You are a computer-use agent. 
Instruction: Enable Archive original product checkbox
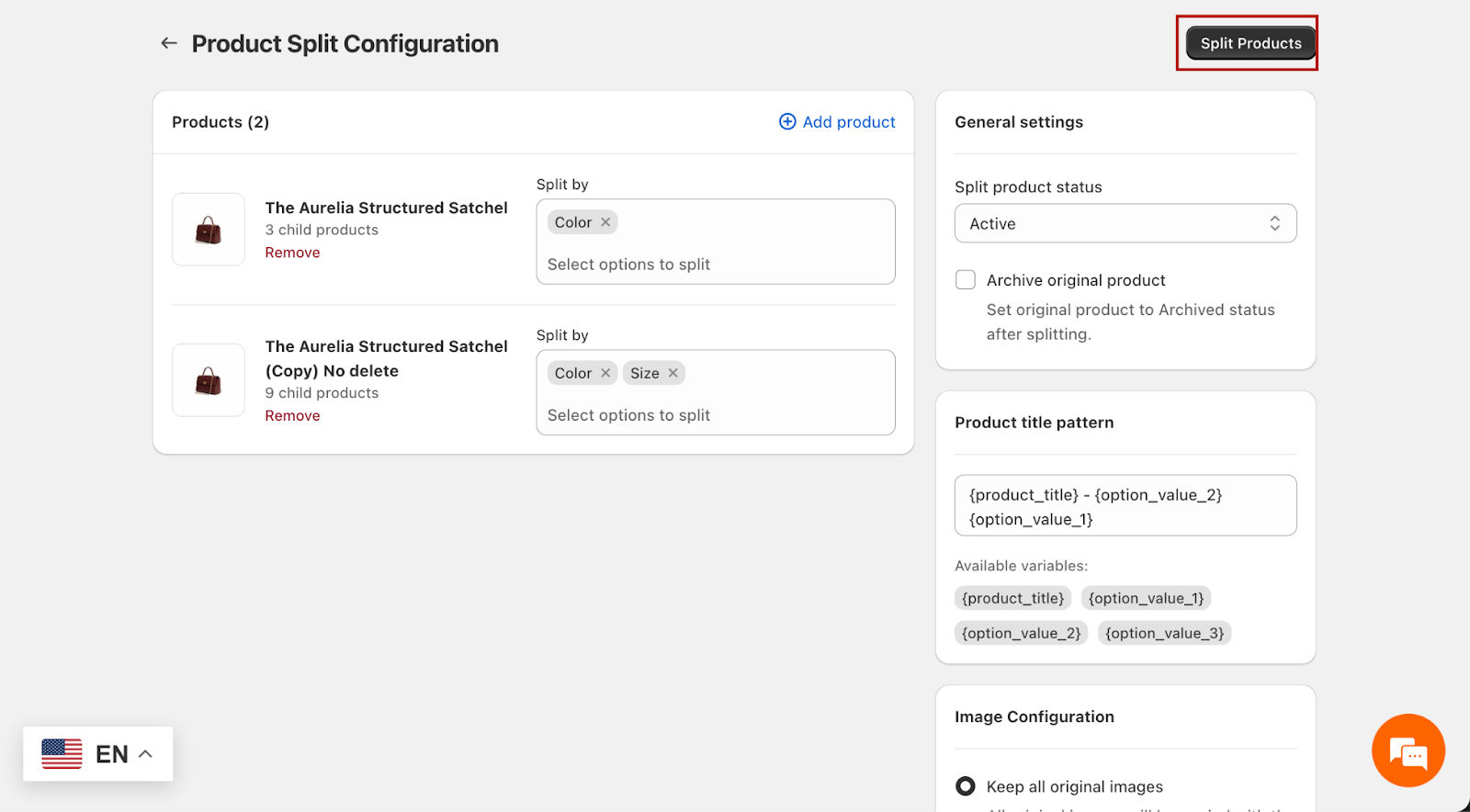(966, 280)
